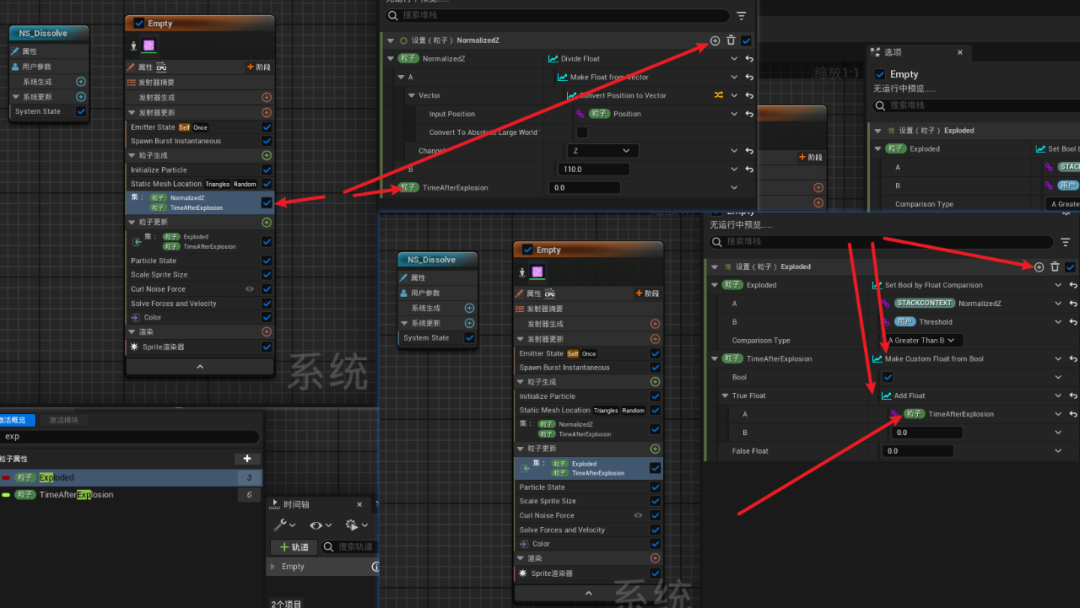
Task: Toggle the Curl Noise Force eye icon in upper-left emitter
Action: [249, 289]
